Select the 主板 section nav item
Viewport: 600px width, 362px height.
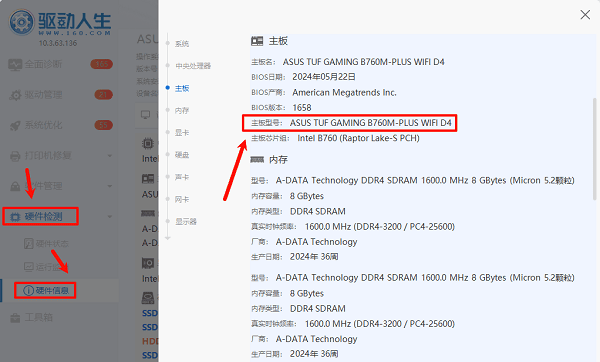pyautogui.click(x=182, y=88)
